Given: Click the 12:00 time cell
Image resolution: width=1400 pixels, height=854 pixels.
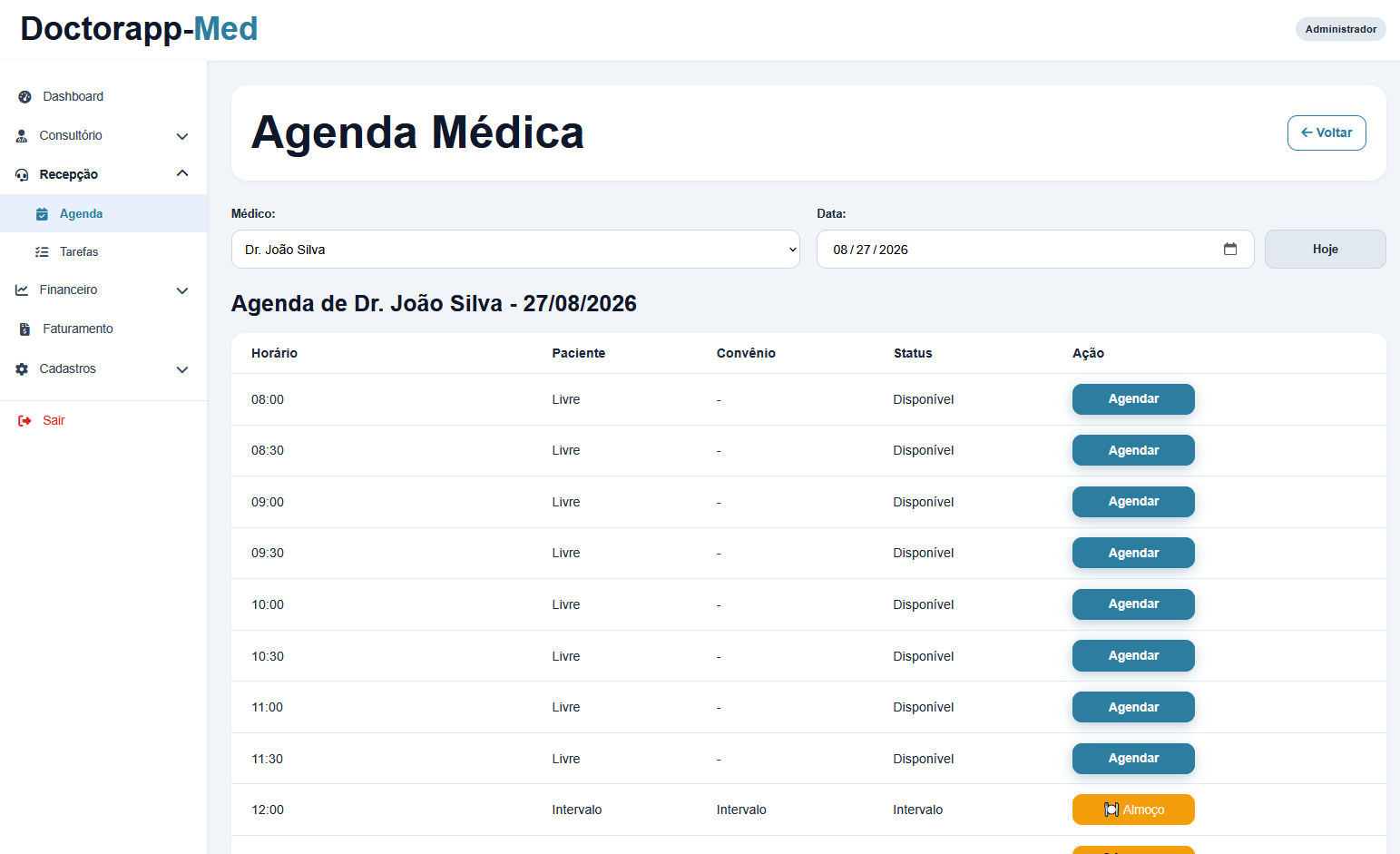Looking at the screenshot, I should pyautogui.click(x=268, y=810).
